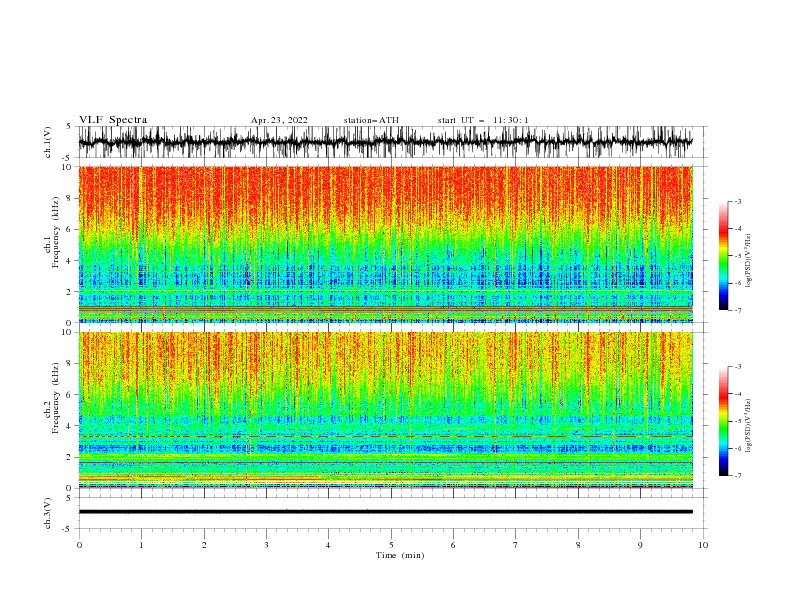Click time-axis tick label "5"
The image size is (792, 612).
pyautogui.click(x=391, y=545)
